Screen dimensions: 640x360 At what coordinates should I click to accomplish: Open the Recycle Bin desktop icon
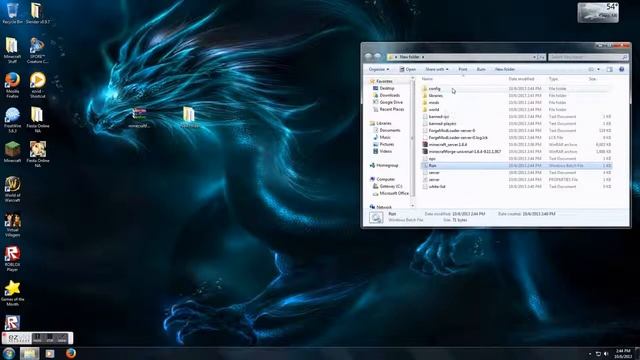pos(12,13)
